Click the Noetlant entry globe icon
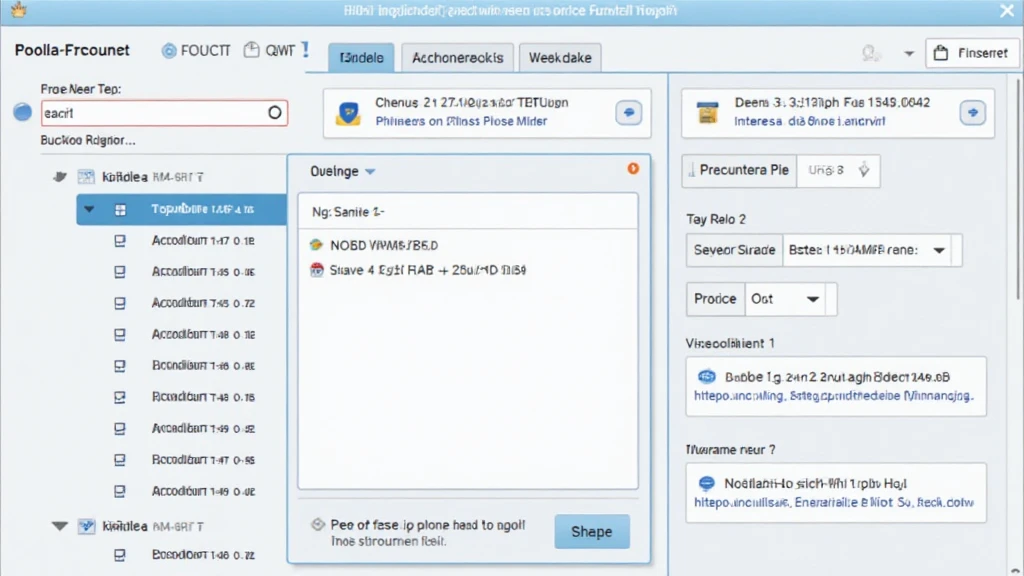 [x=707, y=483]
